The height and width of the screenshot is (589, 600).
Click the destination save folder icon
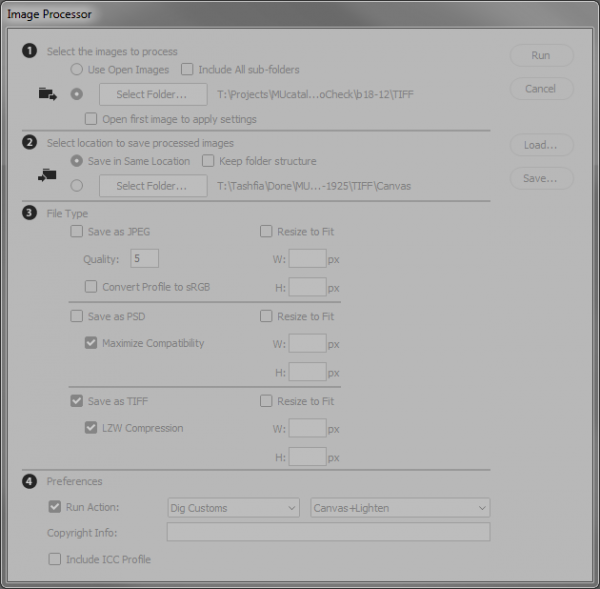click(47, 175)
